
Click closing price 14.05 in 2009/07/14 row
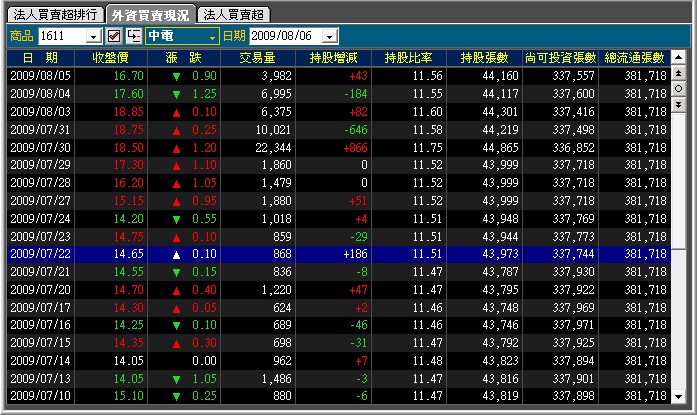tap(128, 361)
